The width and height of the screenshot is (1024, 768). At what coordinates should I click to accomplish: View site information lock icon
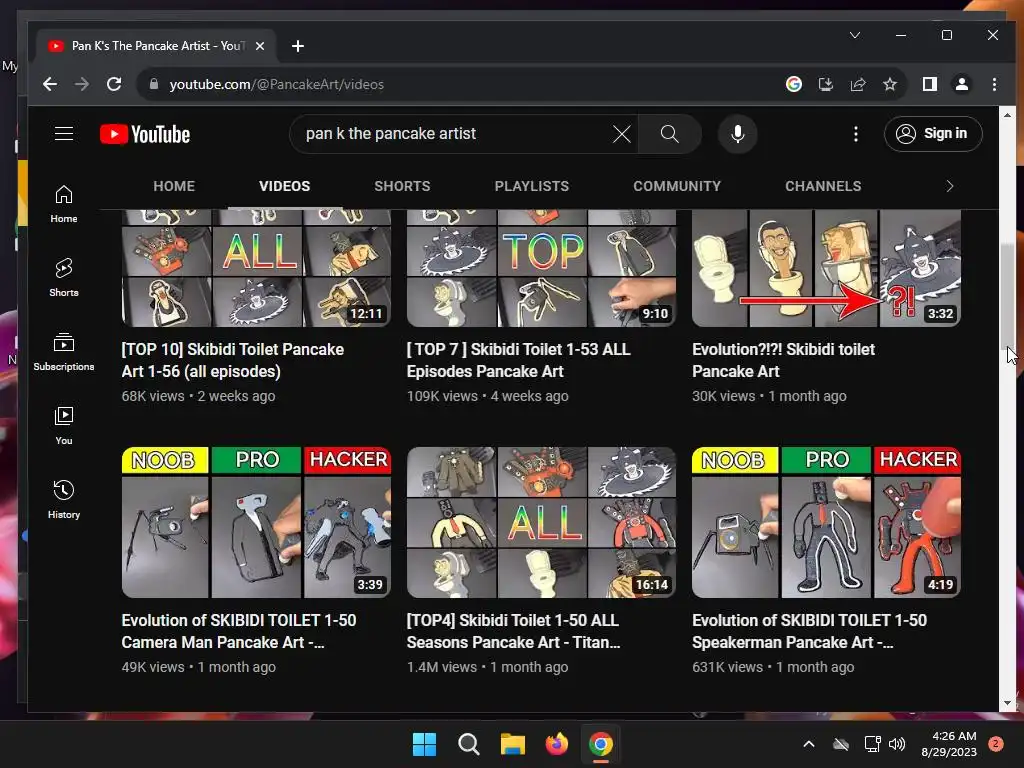click(154, 84)
